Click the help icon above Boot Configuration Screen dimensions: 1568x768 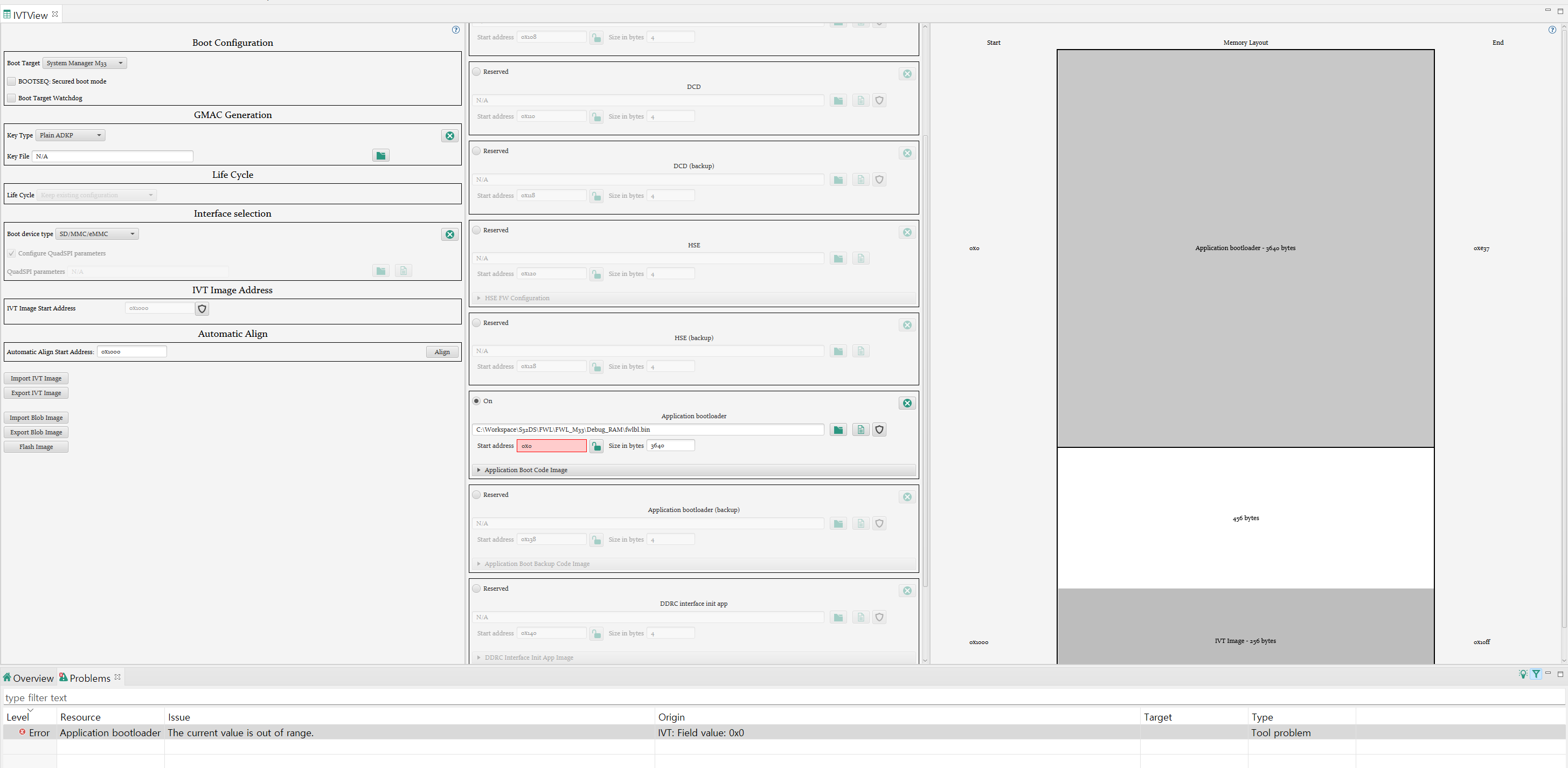point(455,29)
